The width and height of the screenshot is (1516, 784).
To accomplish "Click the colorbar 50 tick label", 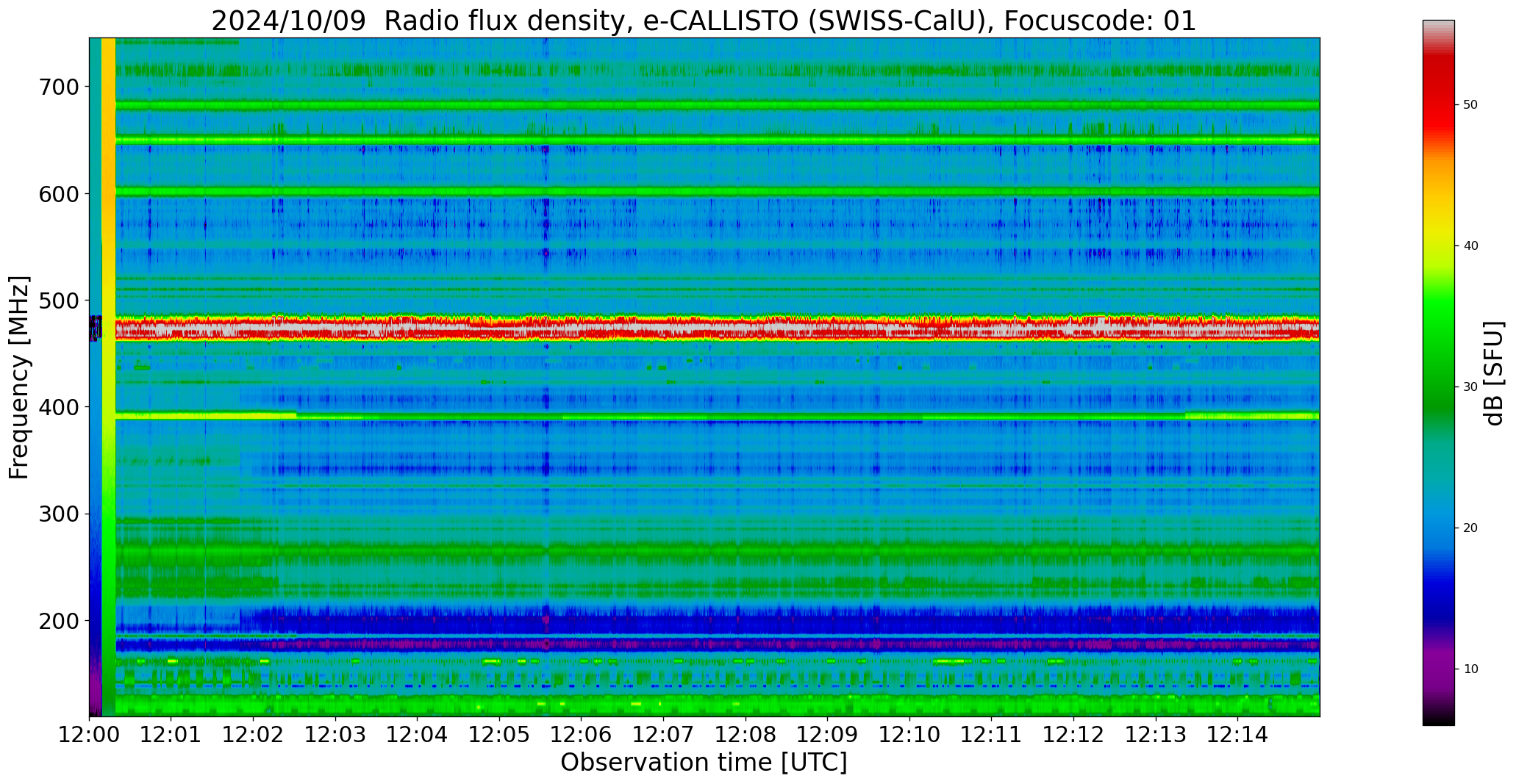I will (1470, 105).
